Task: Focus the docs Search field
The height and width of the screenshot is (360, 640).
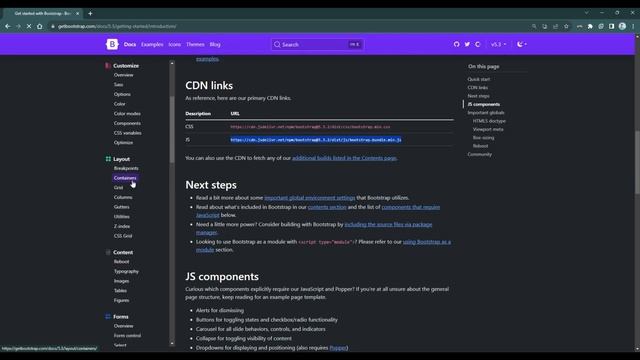Action: pyautogui.click(x=318, y=44)
